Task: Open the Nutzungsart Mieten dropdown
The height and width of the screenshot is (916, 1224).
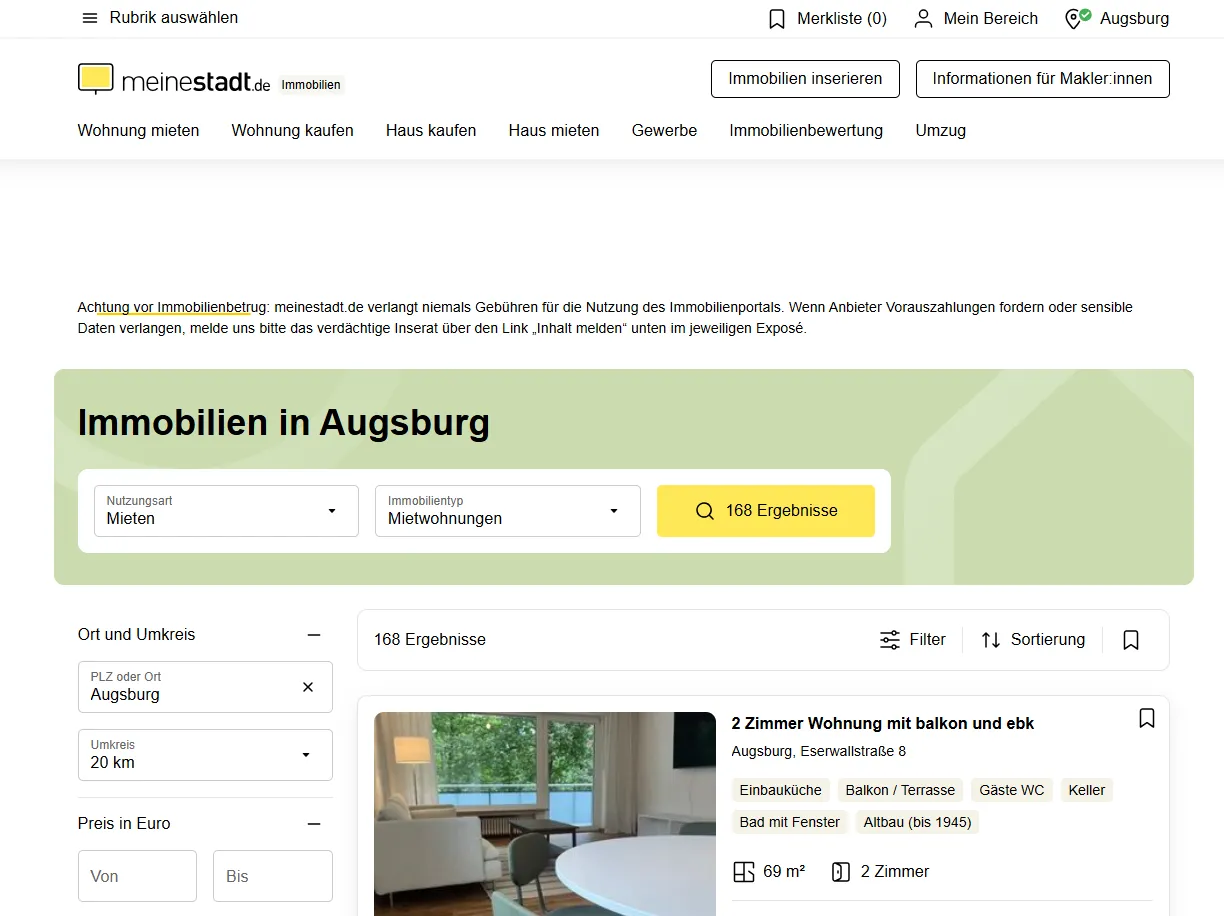Action: click(226, 511)
